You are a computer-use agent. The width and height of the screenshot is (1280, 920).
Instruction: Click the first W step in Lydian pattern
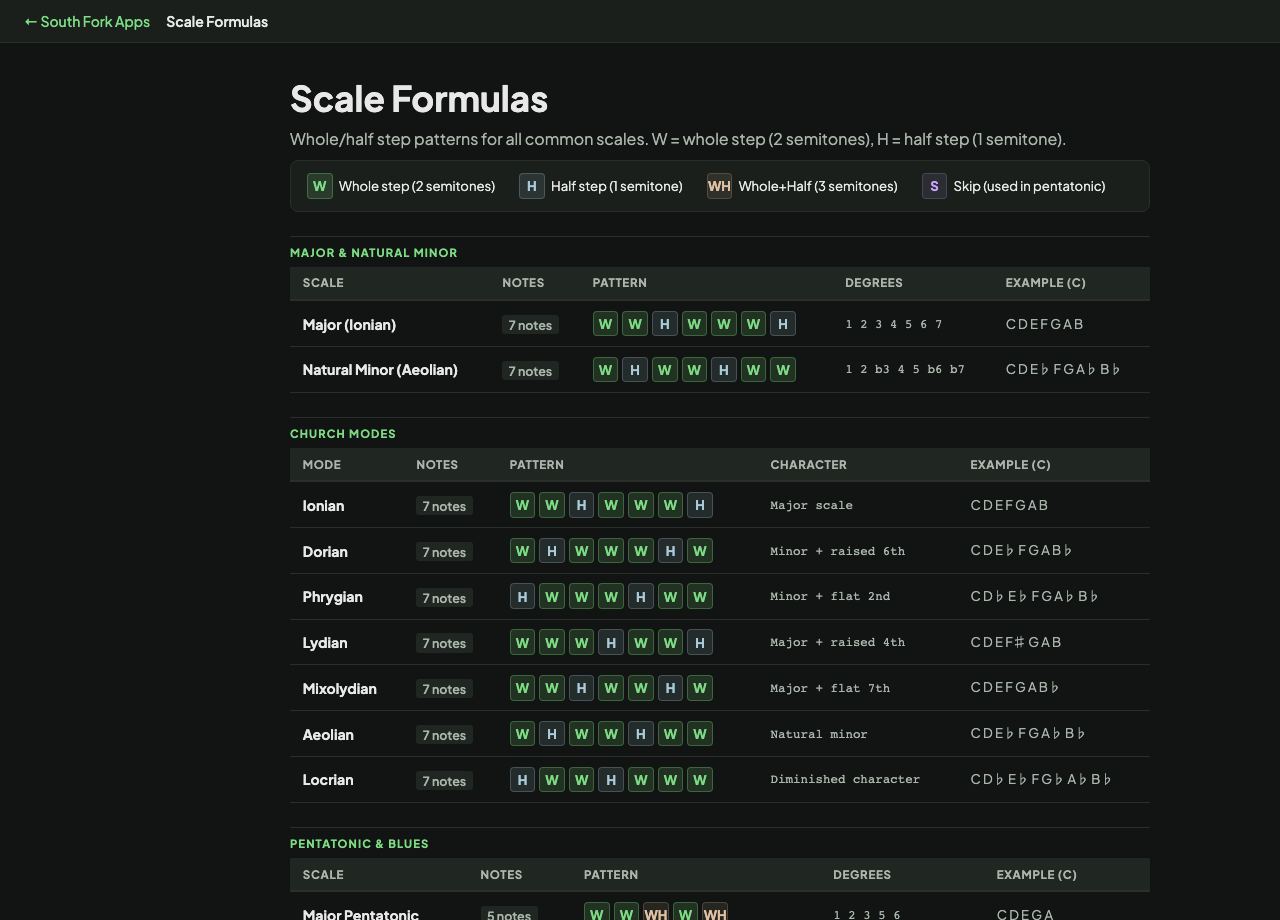522,643
